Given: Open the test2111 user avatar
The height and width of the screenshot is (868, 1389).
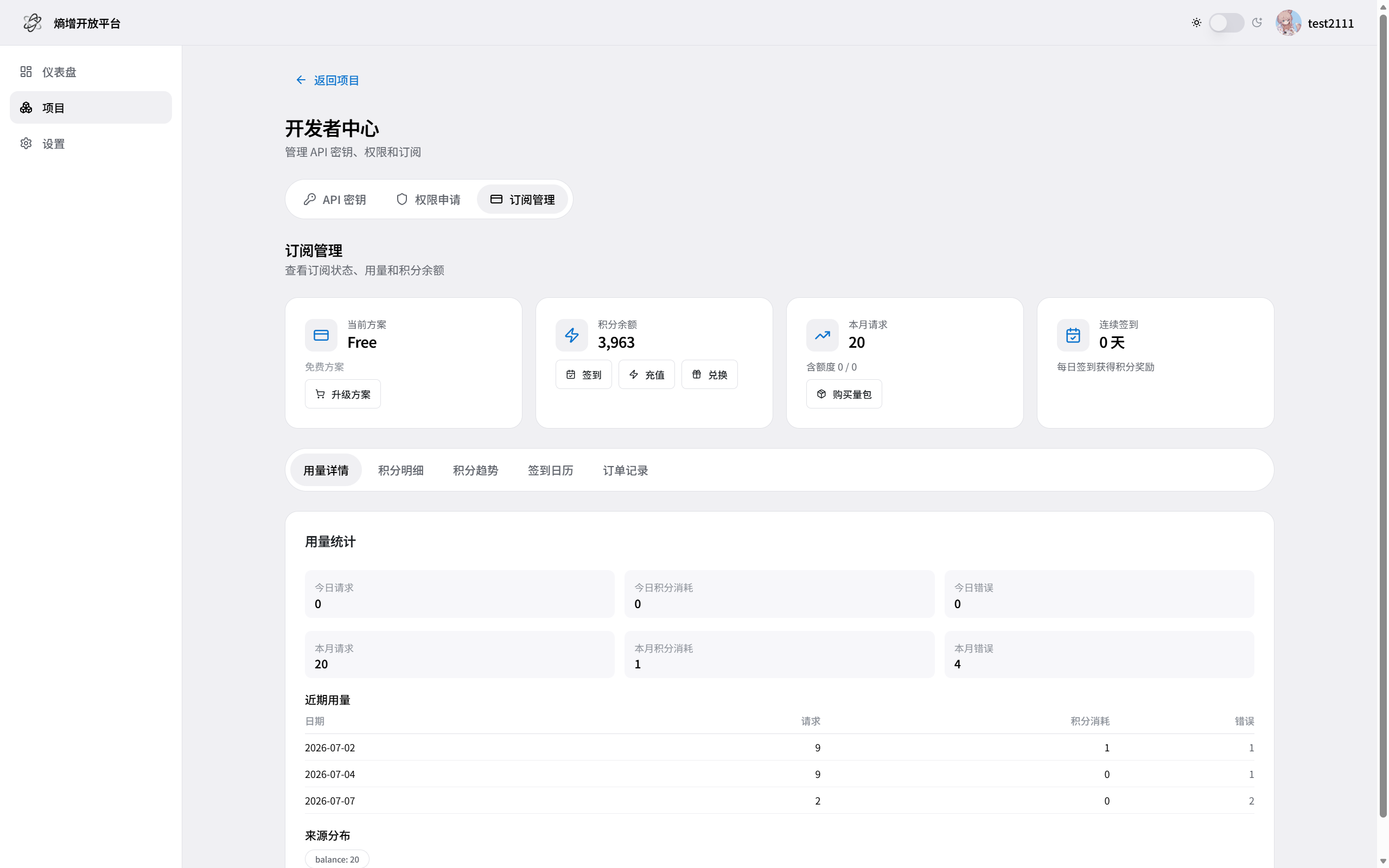Looking at the screenshot, I should (x=1288, y=23).
